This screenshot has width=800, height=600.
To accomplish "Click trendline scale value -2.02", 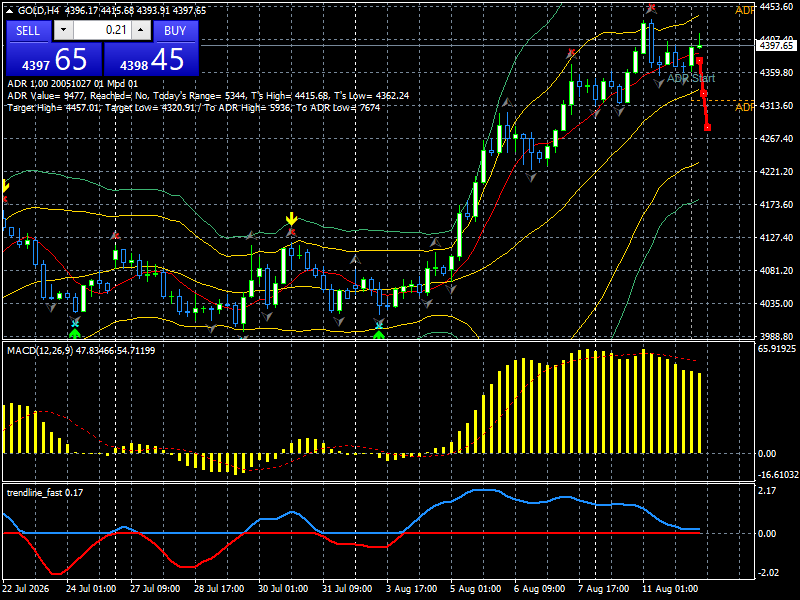I will [x=768, y=572].
